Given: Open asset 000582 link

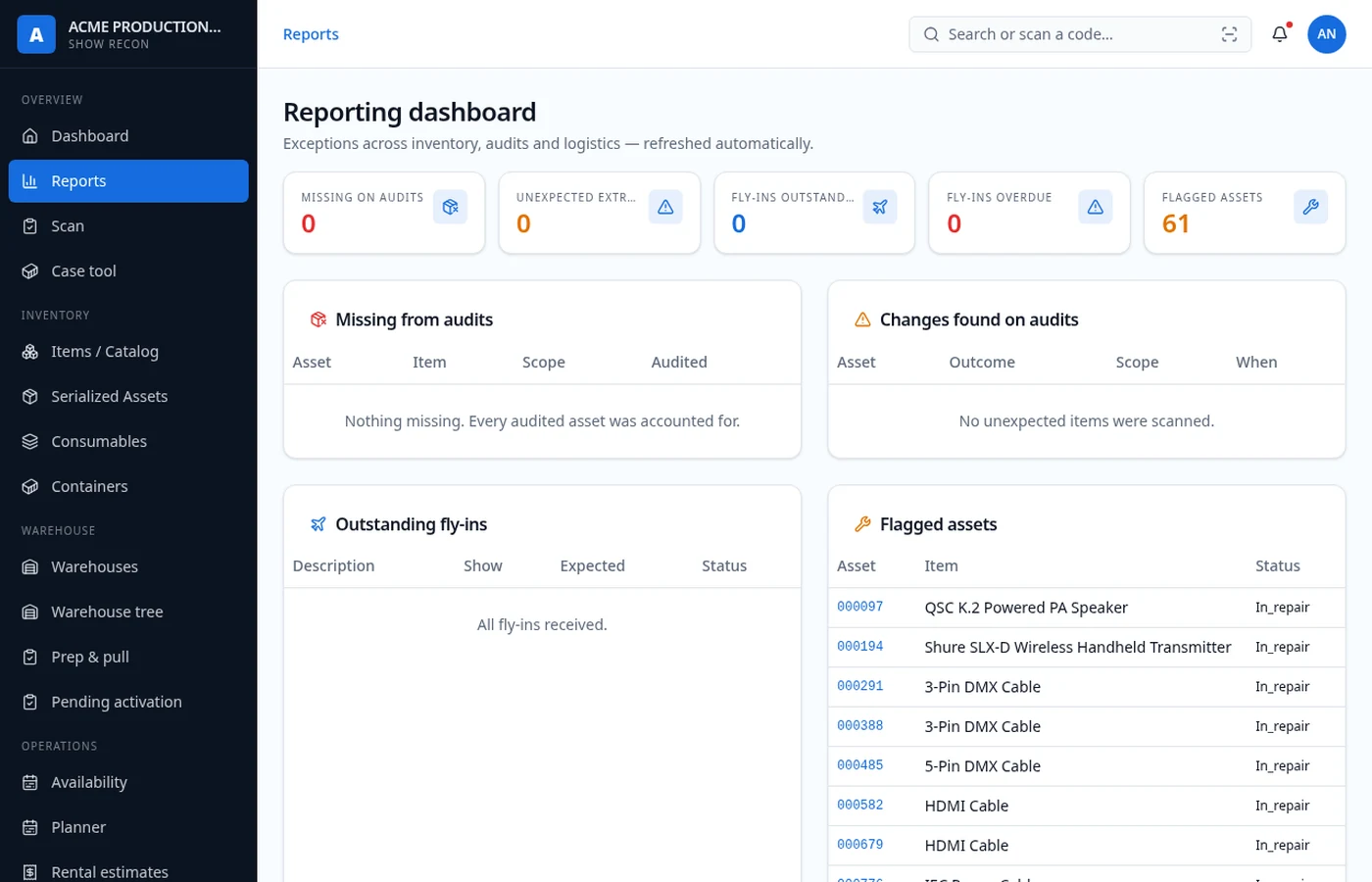Looking at the screenshot, I should pos(860,806).
